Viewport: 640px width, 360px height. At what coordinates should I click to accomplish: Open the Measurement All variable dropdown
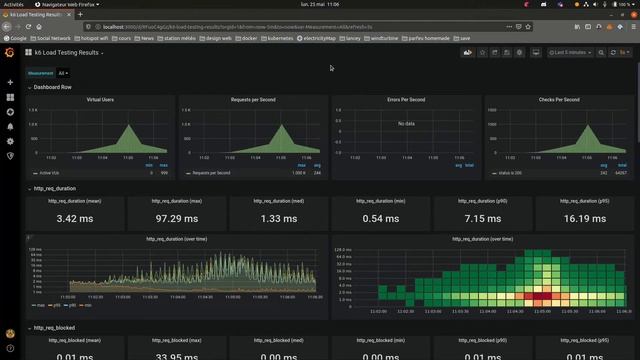point(63,73)
